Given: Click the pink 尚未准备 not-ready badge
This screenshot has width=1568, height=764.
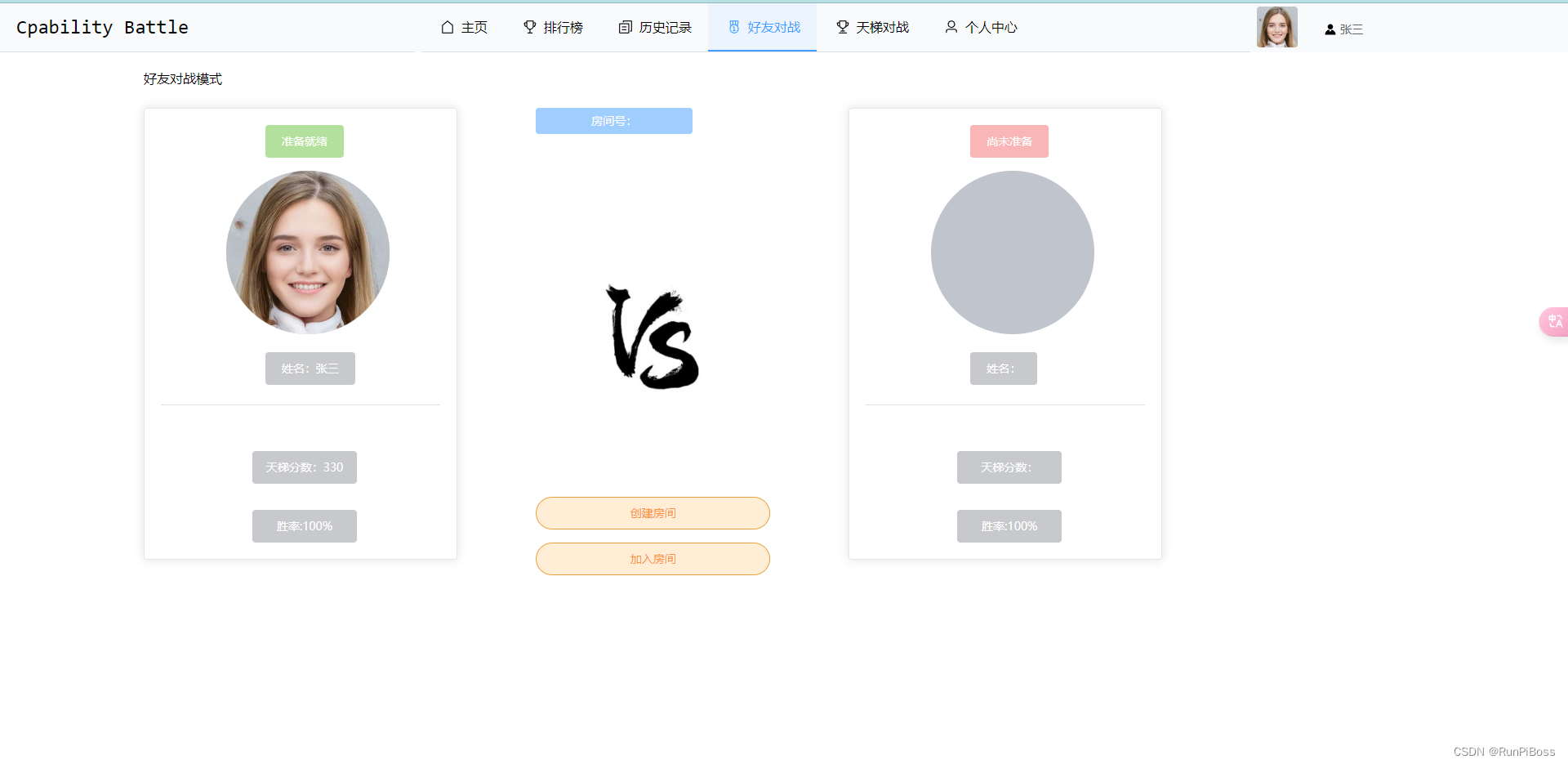Looking at the screenshot, I should click(1009, 141).
